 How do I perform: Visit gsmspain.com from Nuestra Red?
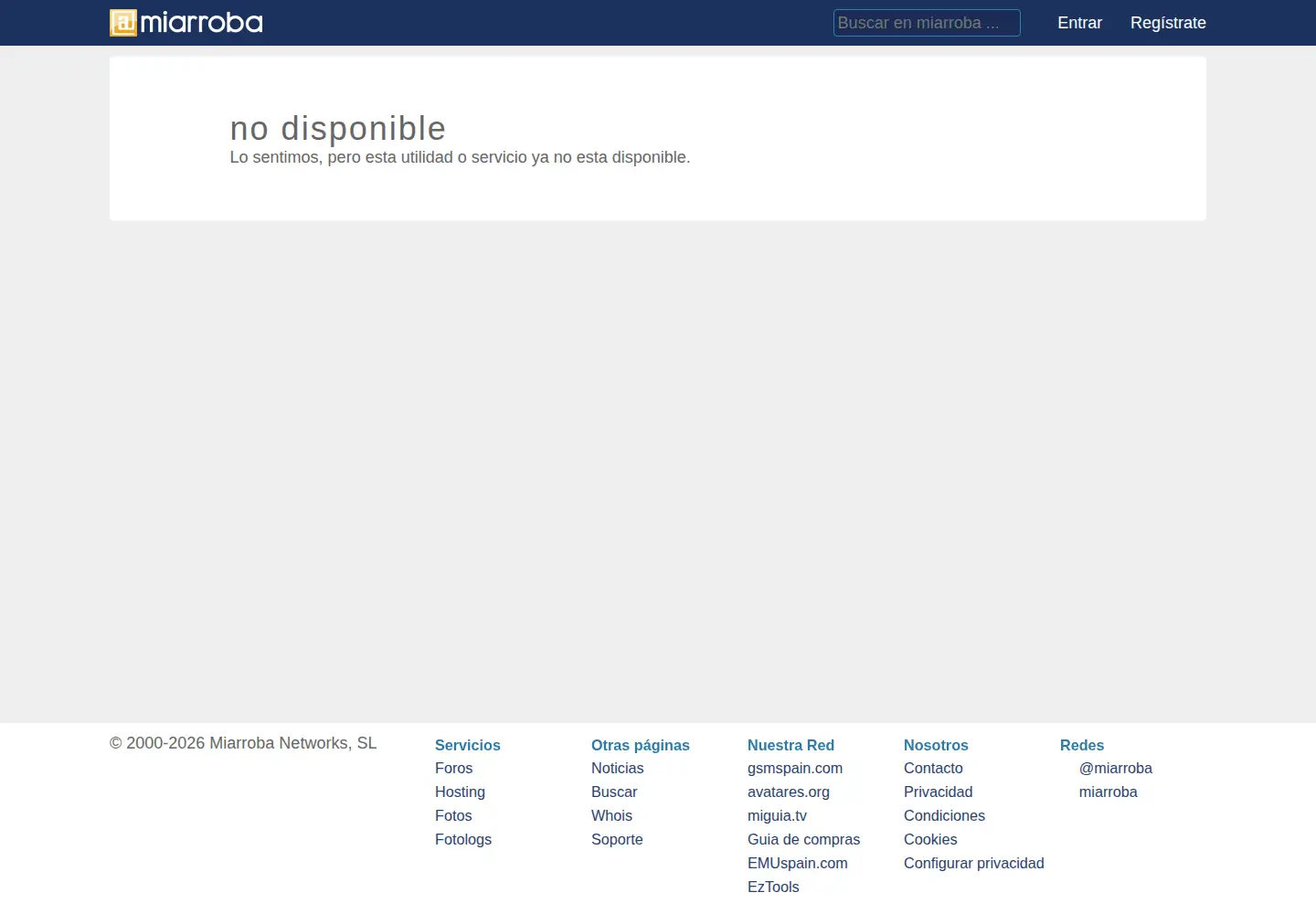[x=795, y=769]
